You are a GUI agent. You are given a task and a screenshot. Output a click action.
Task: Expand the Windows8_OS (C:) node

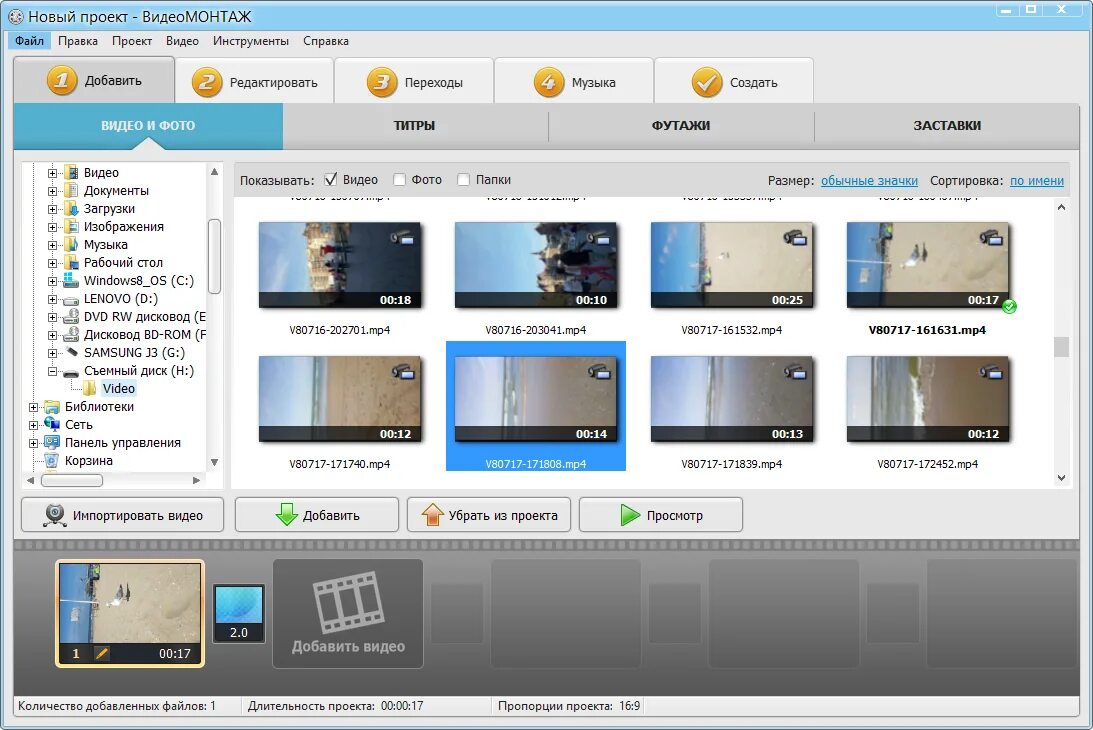[52, 281]
